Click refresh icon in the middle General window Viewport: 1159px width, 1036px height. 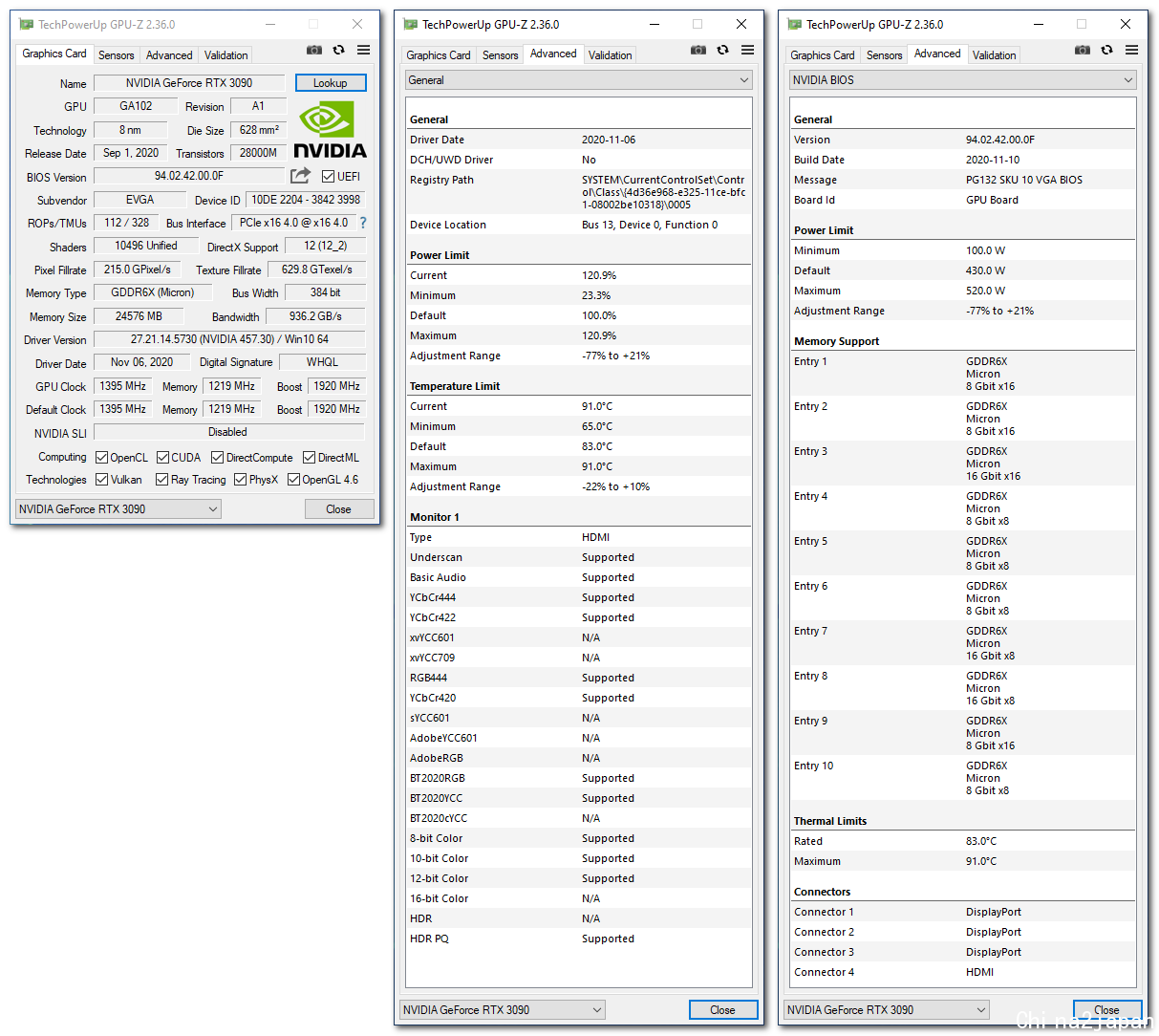click(722, 50)
